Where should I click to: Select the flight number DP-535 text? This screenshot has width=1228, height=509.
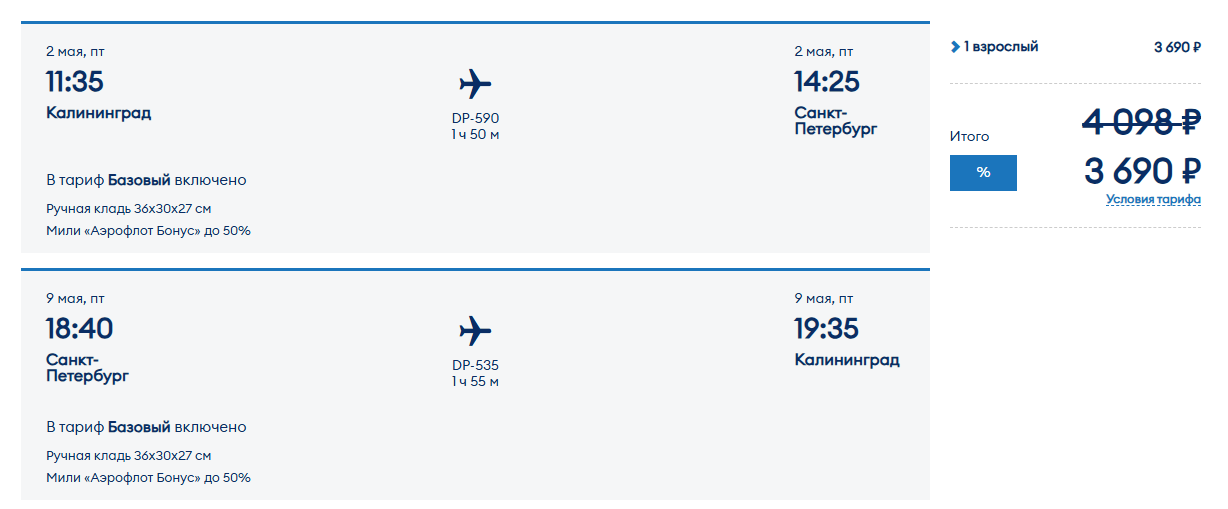point(475,365)
